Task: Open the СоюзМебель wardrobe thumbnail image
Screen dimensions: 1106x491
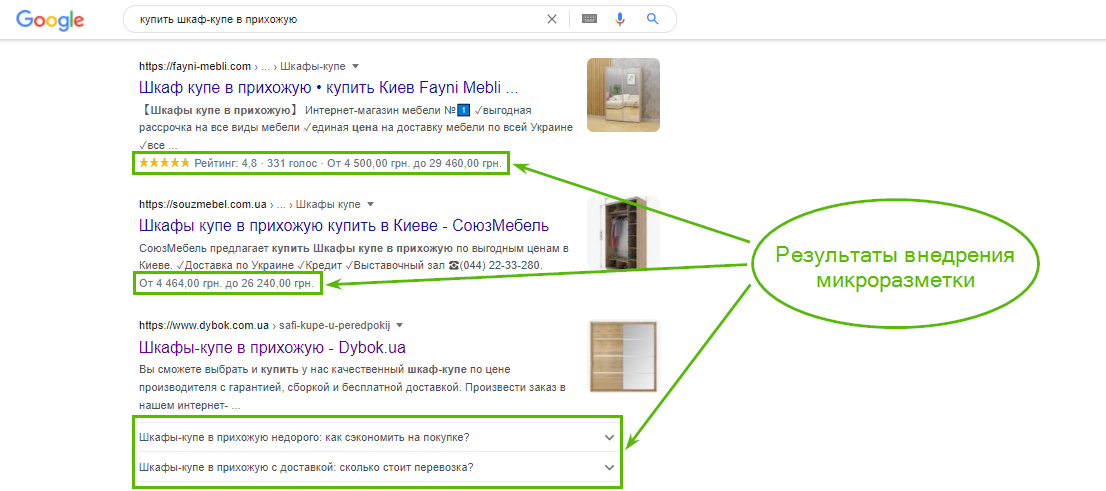Action: click(624, 233)
